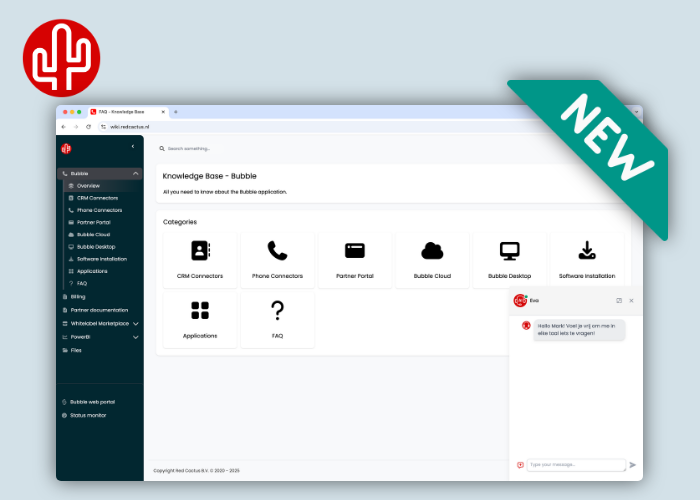Open Partner documentation in sidebar

[x=99, y=310]
